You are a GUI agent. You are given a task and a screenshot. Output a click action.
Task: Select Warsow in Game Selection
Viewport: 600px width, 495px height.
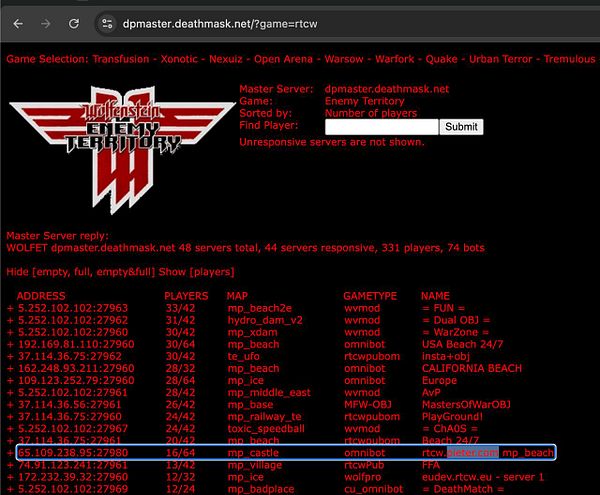(x=344, y=59)
